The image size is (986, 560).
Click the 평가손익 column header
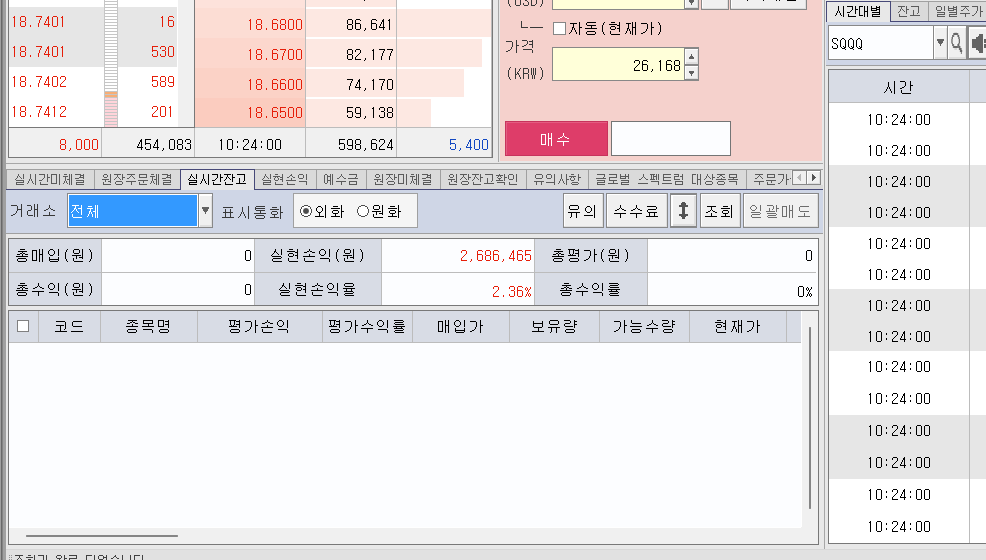pyautogui.click(x=259, y=326)
